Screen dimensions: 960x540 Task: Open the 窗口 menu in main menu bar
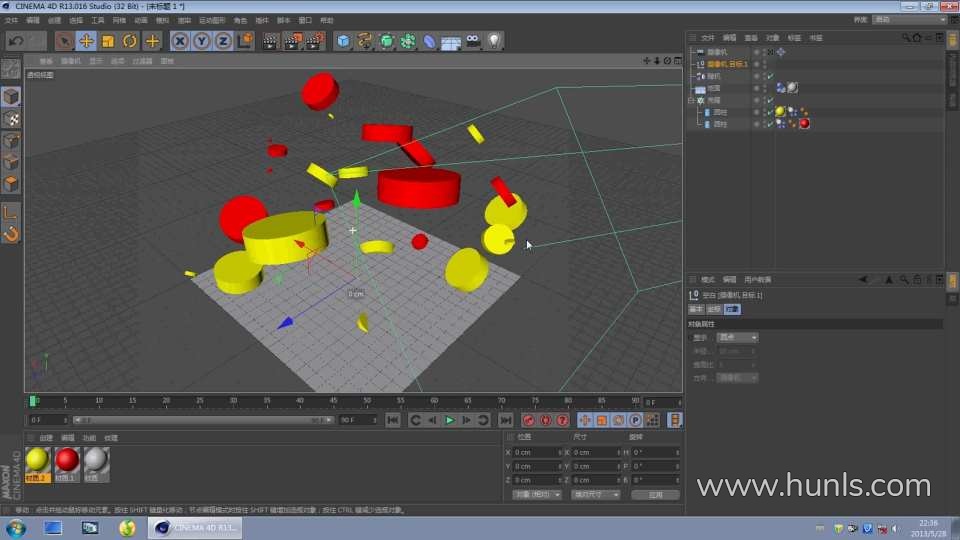point(305,20)
